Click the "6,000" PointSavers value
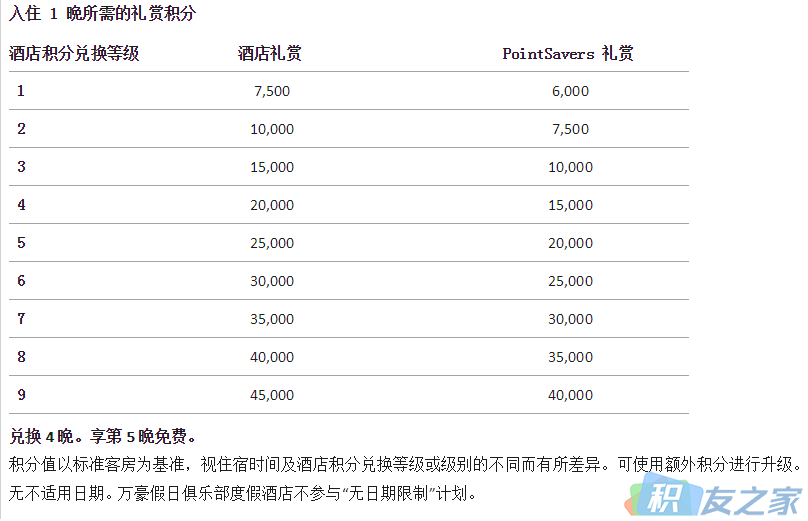Viewport: 808px width, 521px height. click(570, 91)
